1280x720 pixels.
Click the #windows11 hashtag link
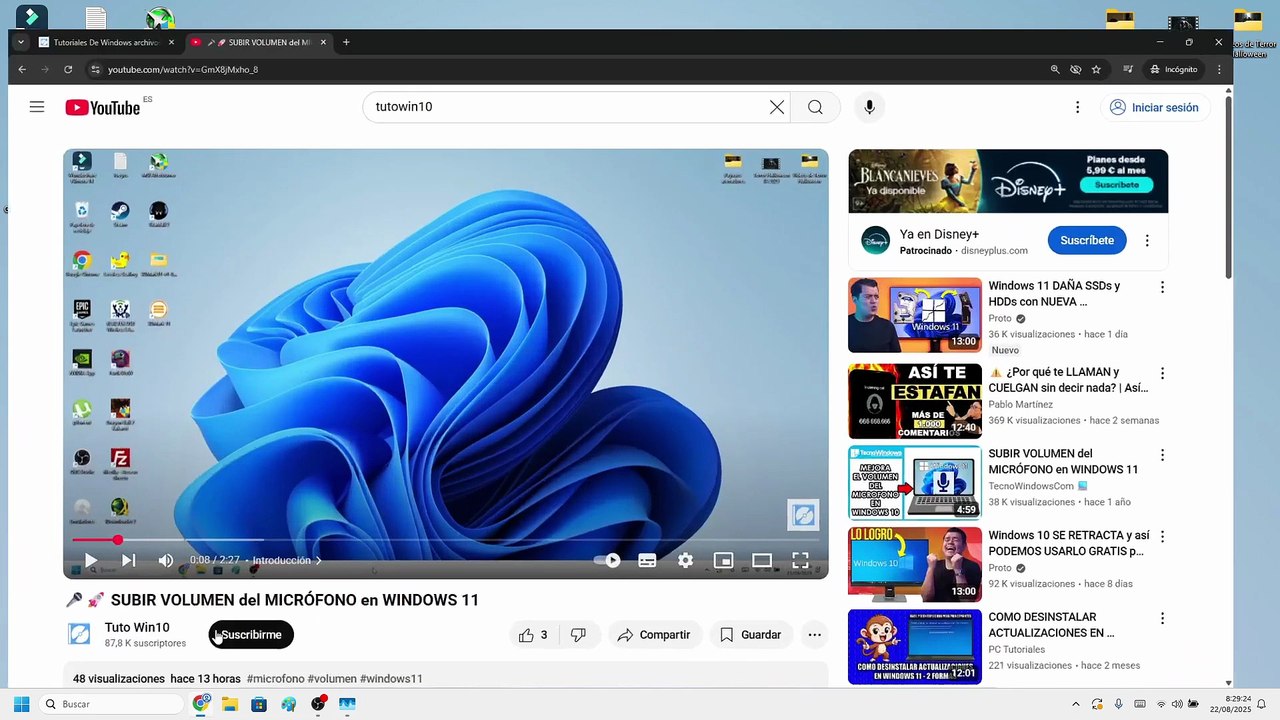[x=391, y=679]
